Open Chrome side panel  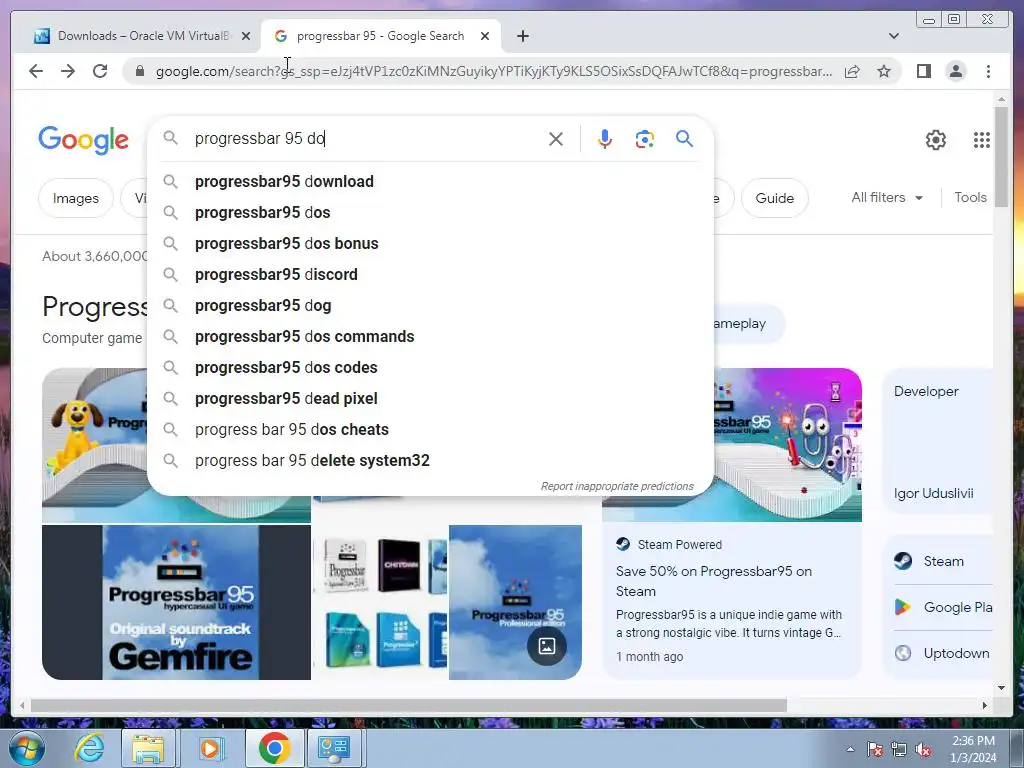point(923,71)
